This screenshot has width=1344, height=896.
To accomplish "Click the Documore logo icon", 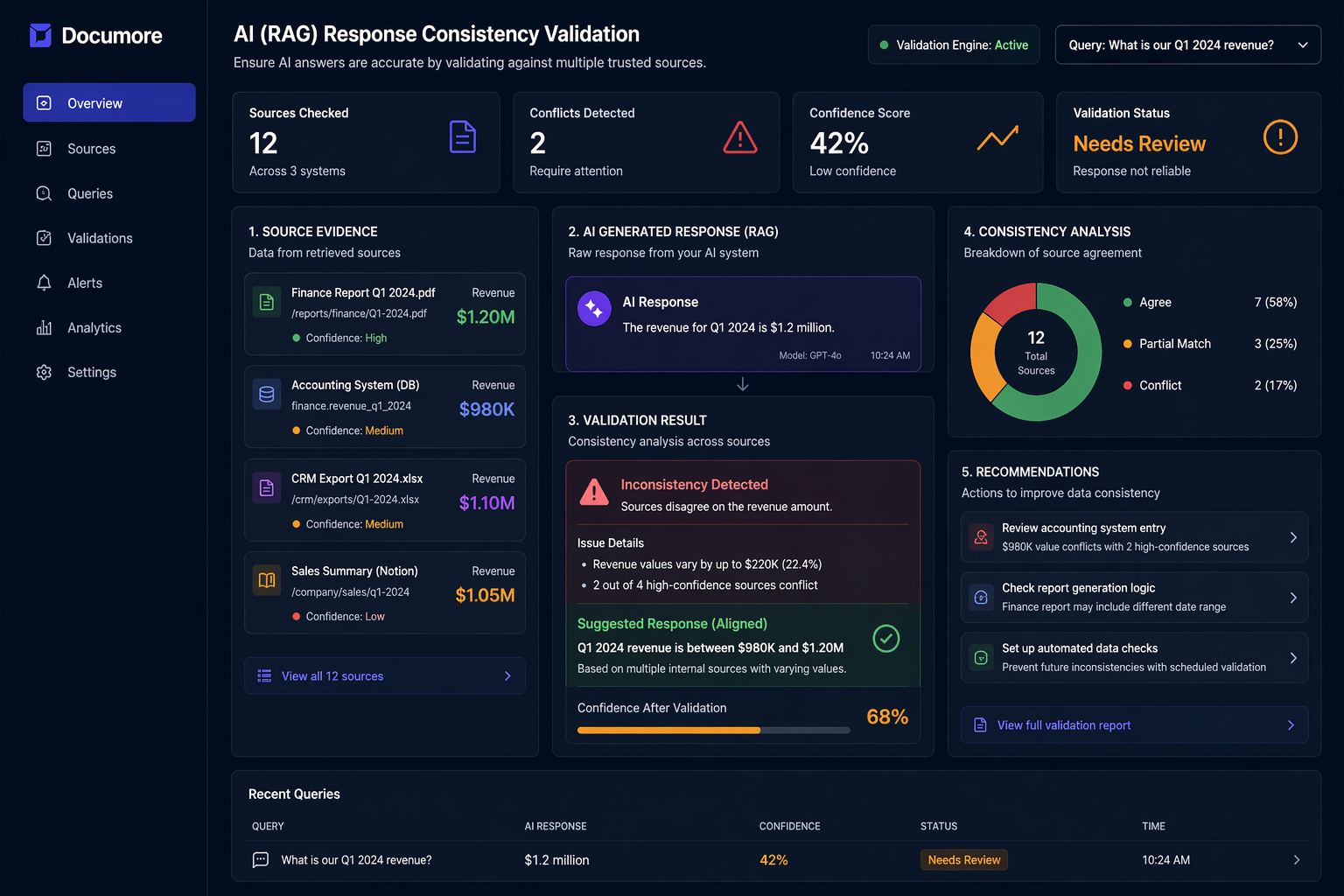I will (x=40, y=35).
